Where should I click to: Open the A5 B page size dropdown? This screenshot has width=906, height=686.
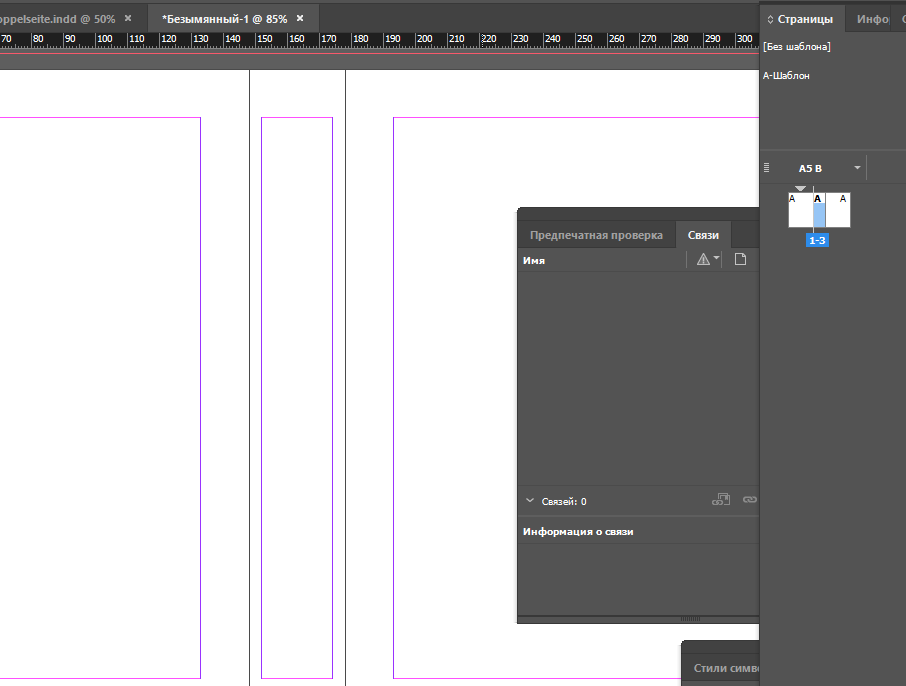(x=857, y=168)
